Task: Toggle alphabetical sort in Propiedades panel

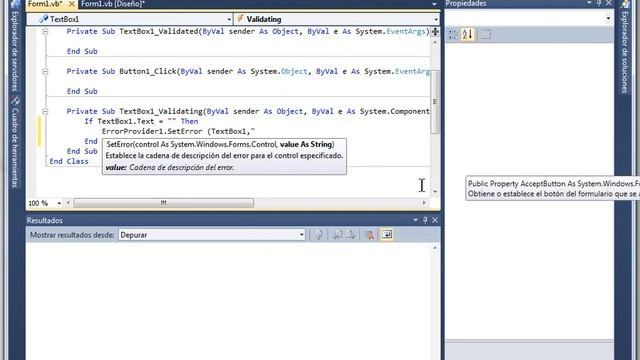Action: [x=468, y=35]
